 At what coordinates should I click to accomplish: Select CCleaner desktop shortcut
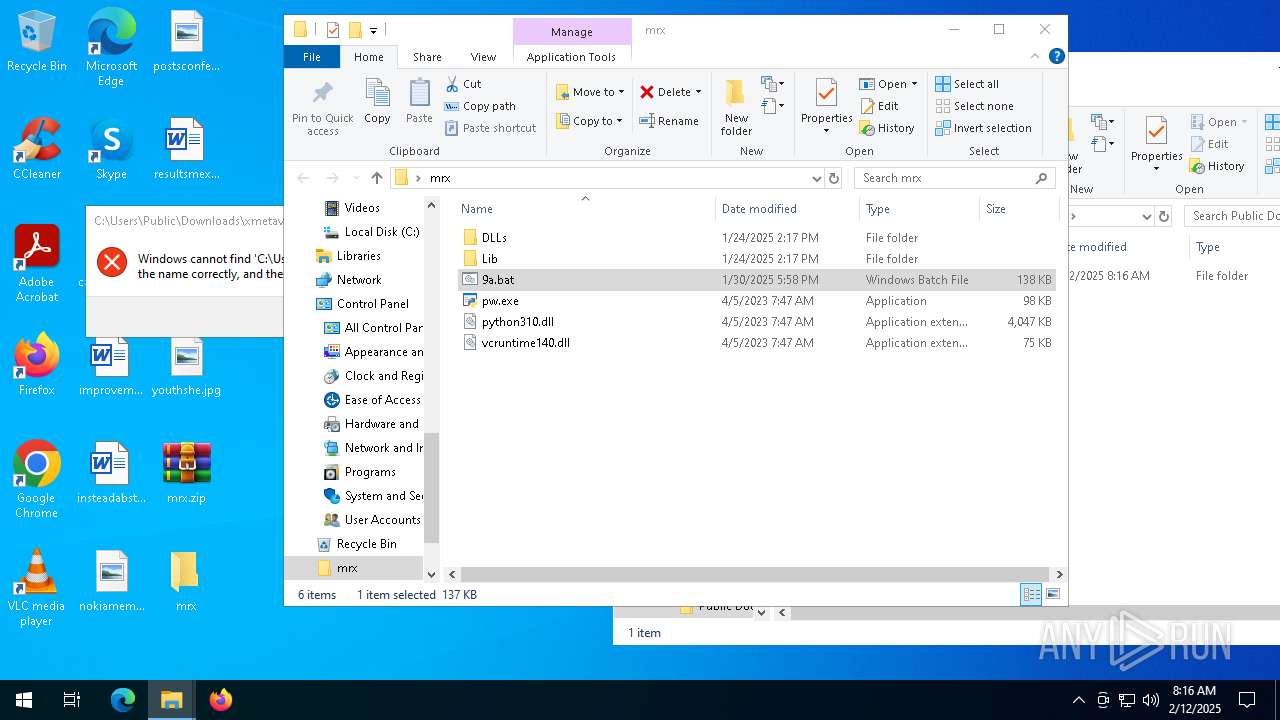click(x=37, y=149)
